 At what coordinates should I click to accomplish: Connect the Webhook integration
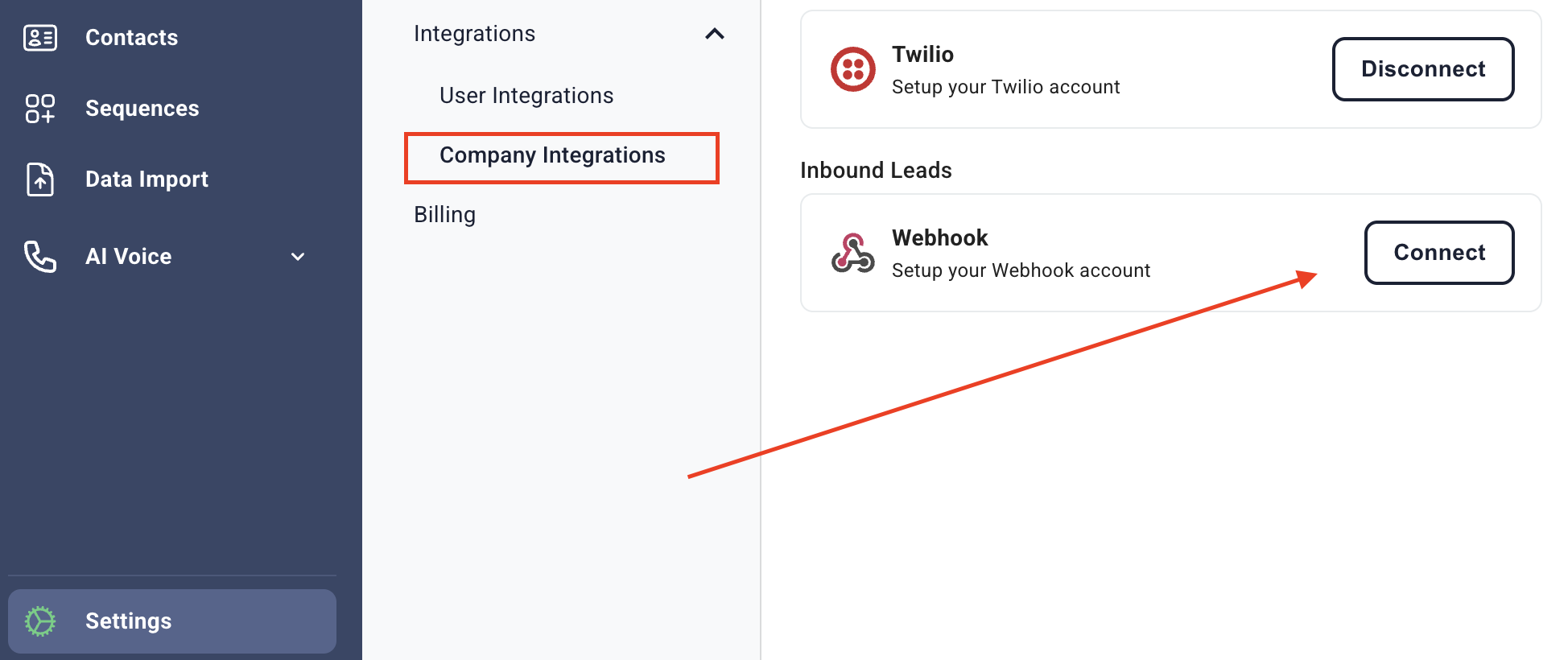1439,253
